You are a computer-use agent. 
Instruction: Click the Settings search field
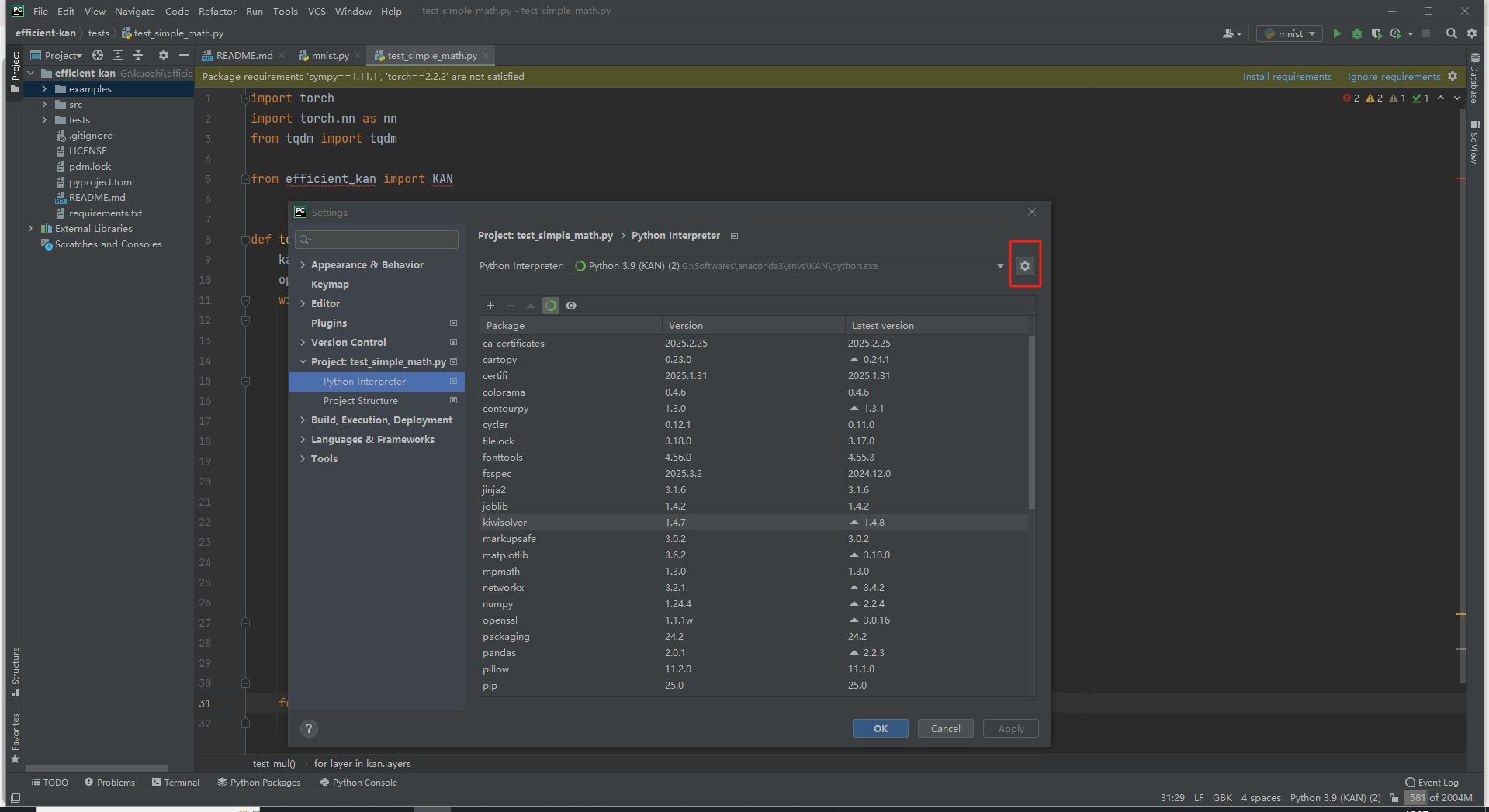click(377, 239)
